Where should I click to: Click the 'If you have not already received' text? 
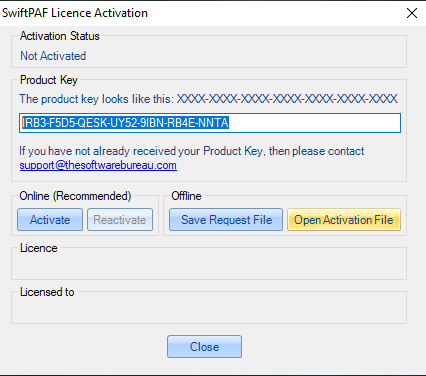[x=192, y=151]
